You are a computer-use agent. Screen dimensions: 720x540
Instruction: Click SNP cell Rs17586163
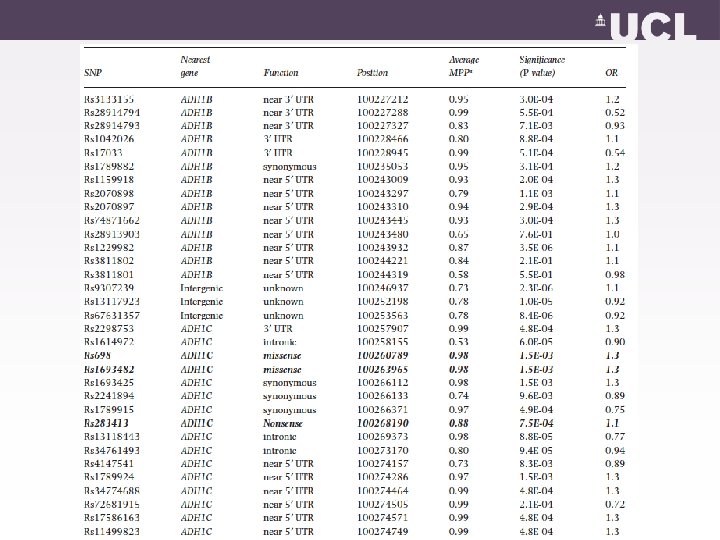[112, 518]
